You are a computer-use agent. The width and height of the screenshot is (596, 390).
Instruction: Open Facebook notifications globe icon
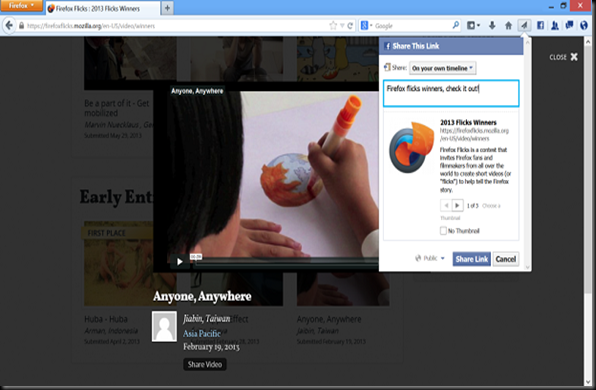(x=584, y=25)
